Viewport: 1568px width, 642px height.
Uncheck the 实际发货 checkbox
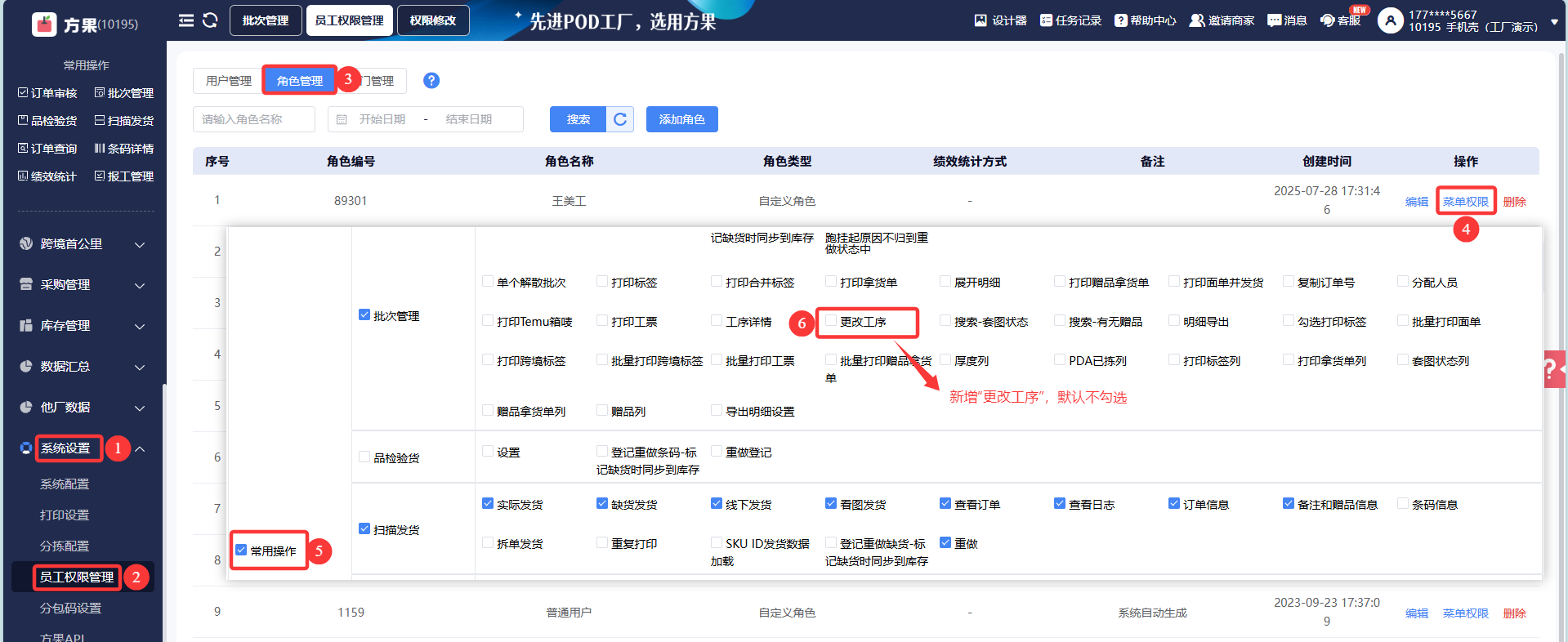(488, 504)
